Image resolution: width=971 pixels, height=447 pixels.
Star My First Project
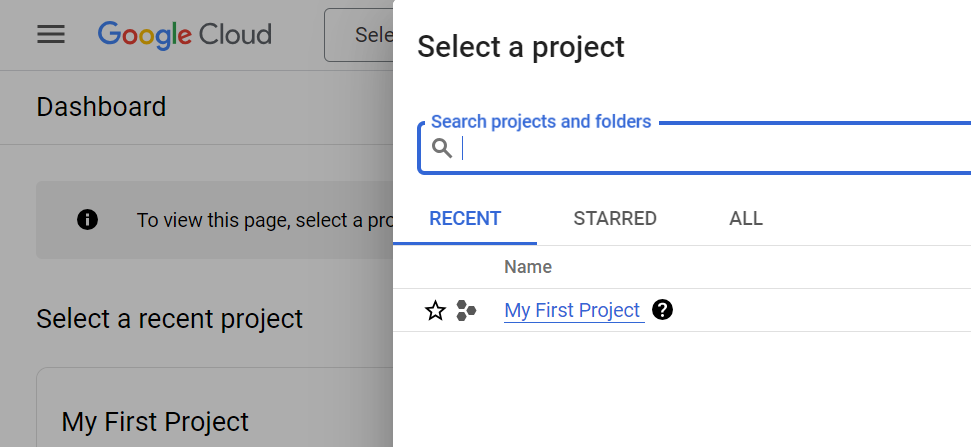(x=435, y=311)
